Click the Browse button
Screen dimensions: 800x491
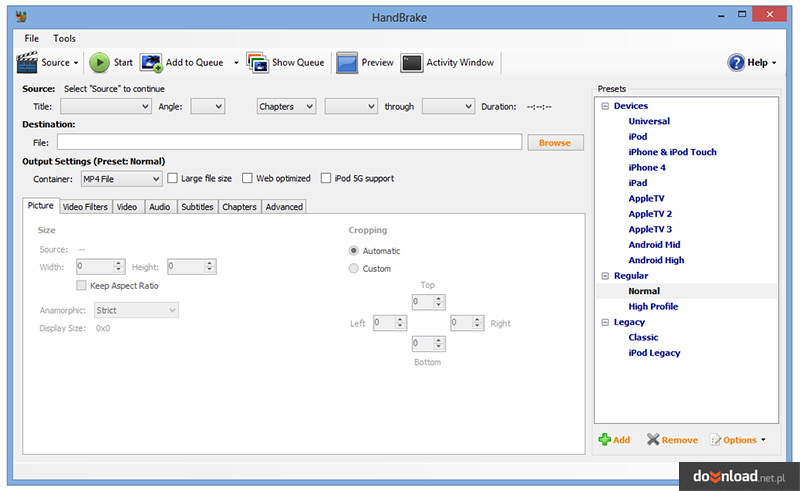pos(555,143)
